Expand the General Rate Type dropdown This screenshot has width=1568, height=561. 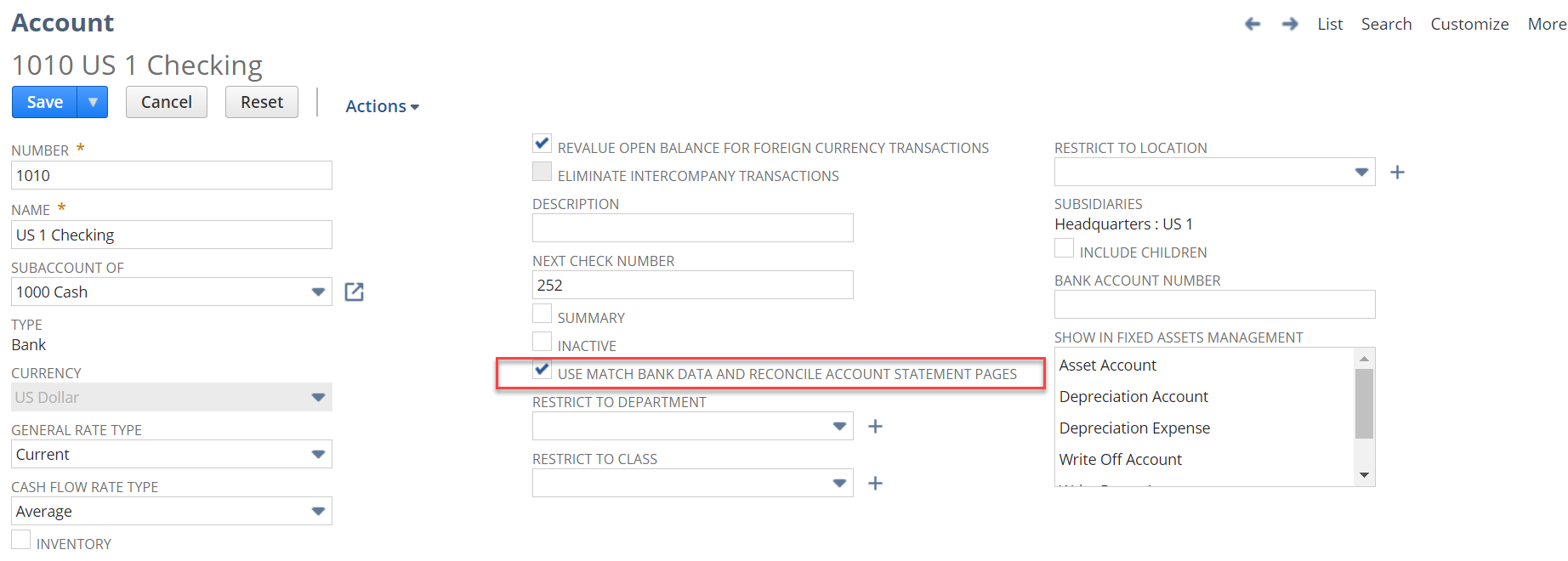coord(318,455)
